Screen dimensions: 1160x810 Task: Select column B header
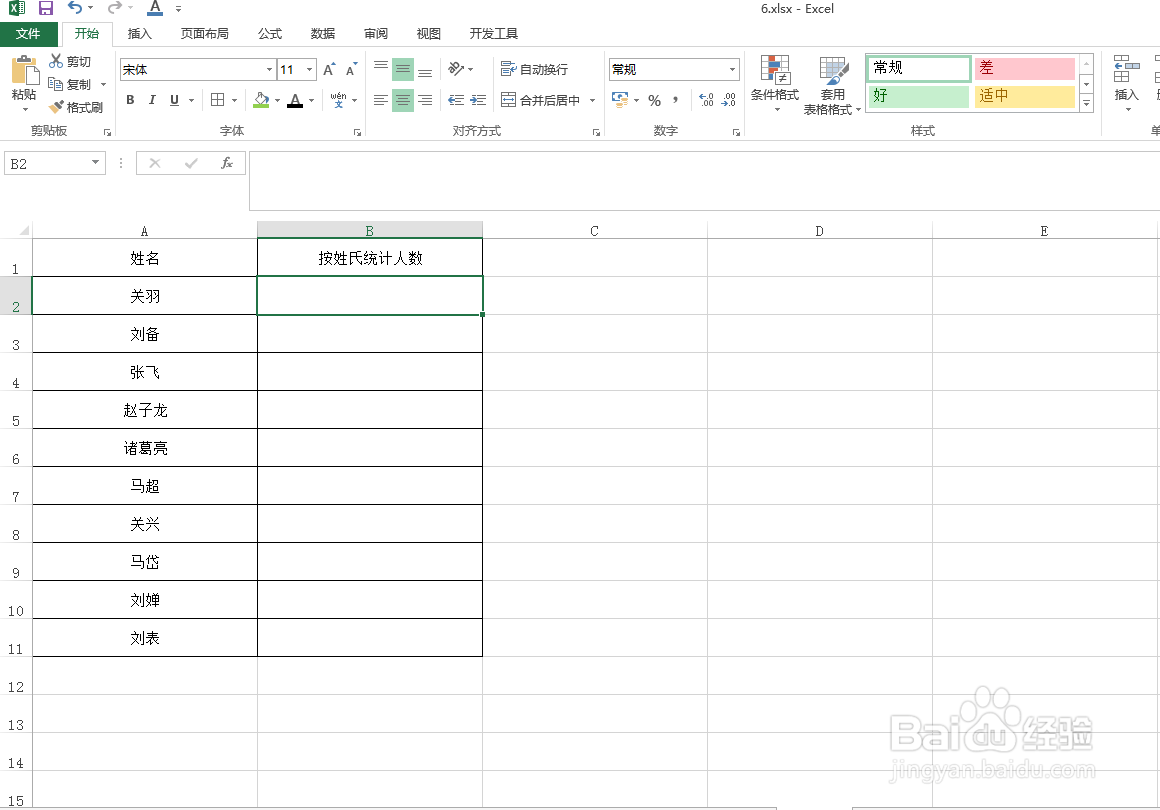(369, 230)
